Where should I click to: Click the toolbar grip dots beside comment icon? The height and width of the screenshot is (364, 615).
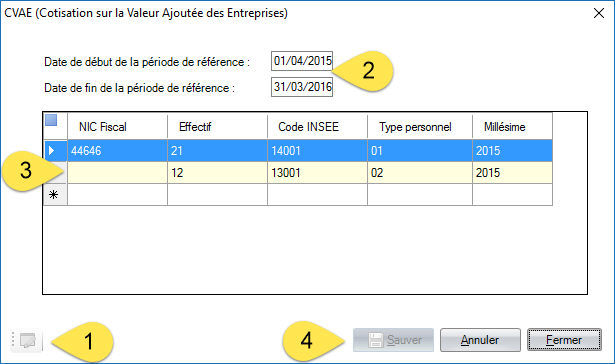coord(13,340)
